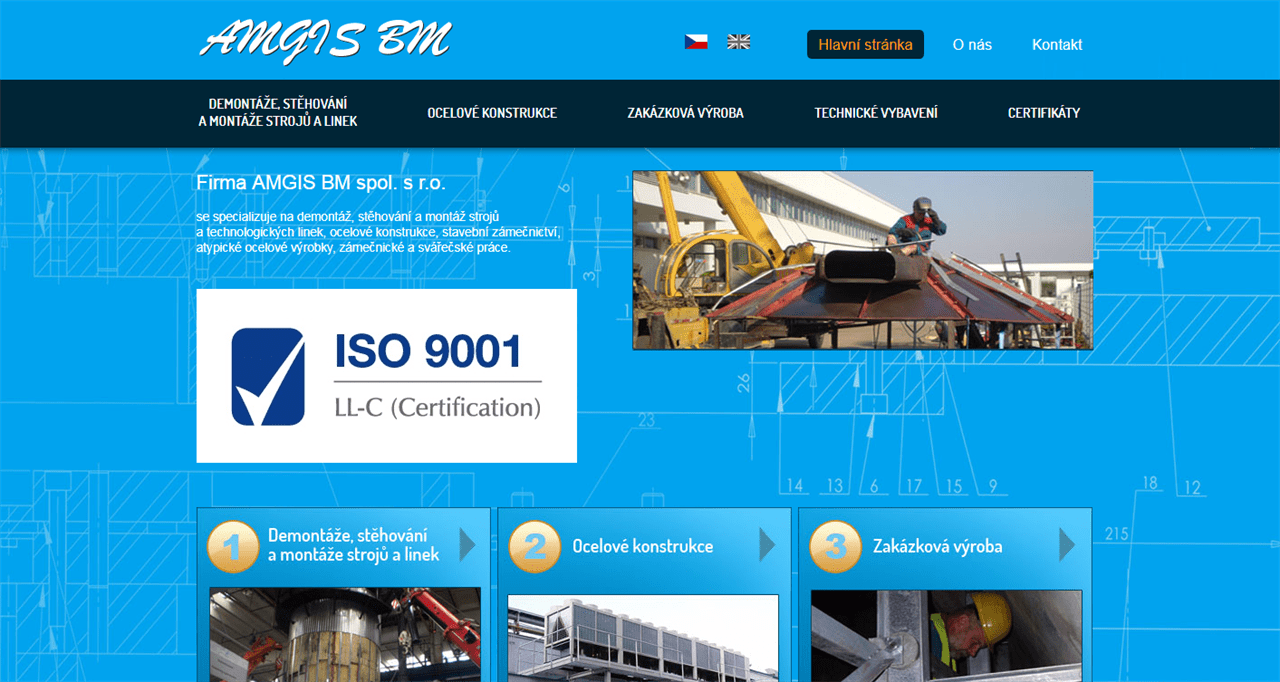Switch to Czech language flag
This screenshot has width=1280, height=682.
click(x=696, y=42)
